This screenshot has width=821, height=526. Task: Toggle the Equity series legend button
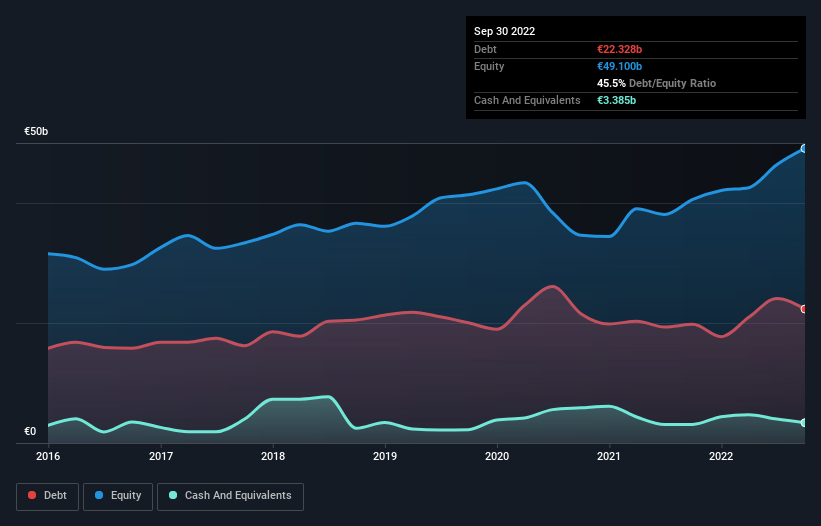(x=118, y=496)
